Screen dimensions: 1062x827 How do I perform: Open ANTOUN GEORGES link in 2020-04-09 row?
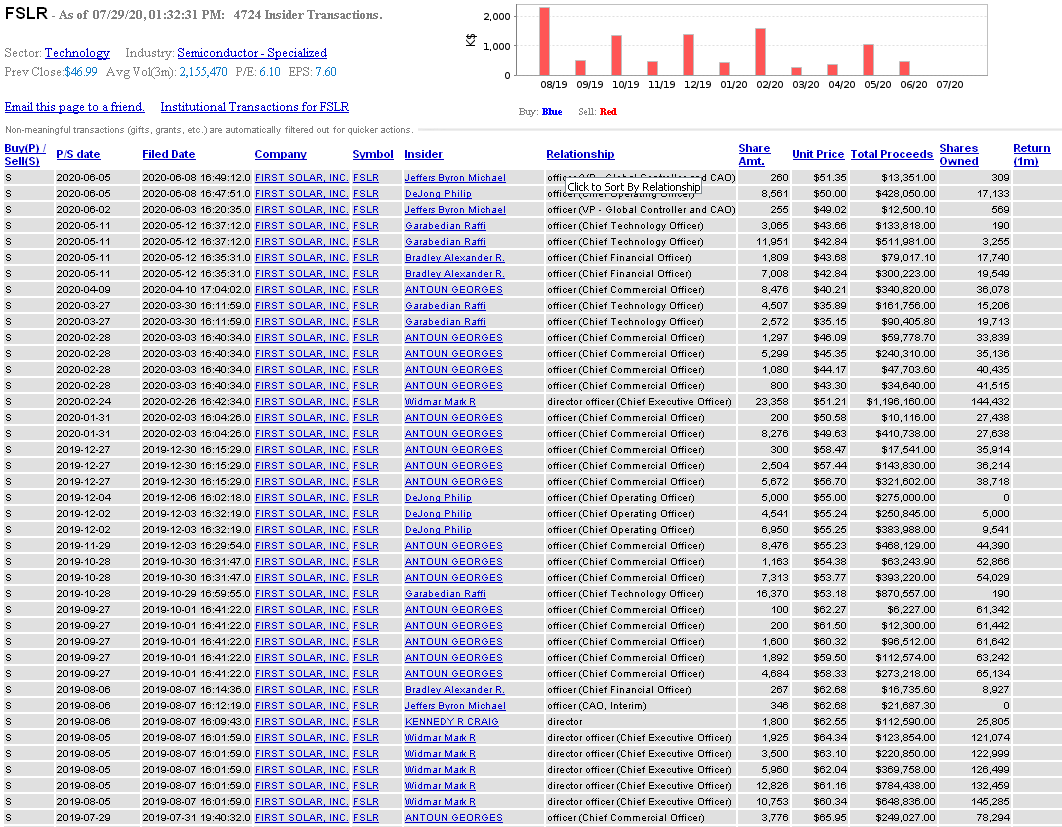pos(454,290)
